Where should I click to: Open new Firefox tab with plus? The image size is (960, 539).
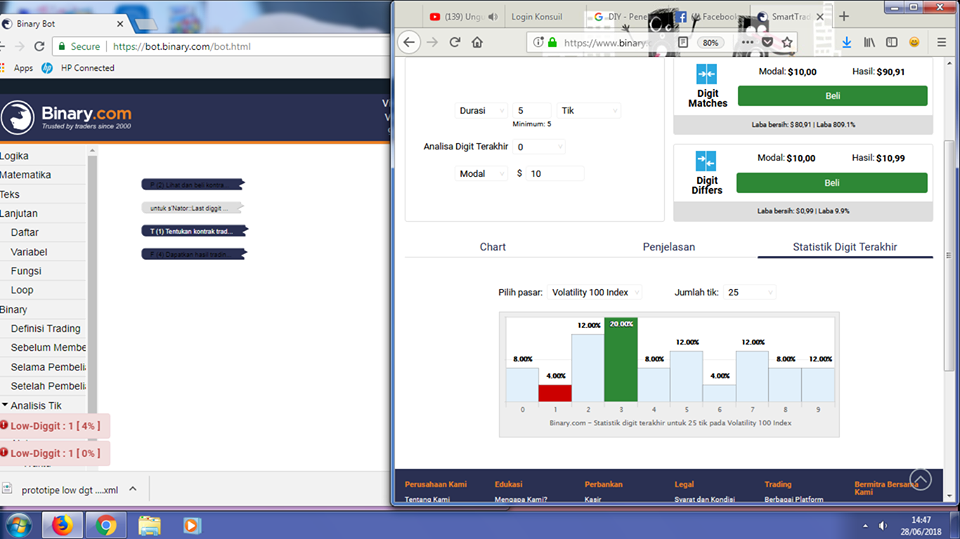[844, 17]
